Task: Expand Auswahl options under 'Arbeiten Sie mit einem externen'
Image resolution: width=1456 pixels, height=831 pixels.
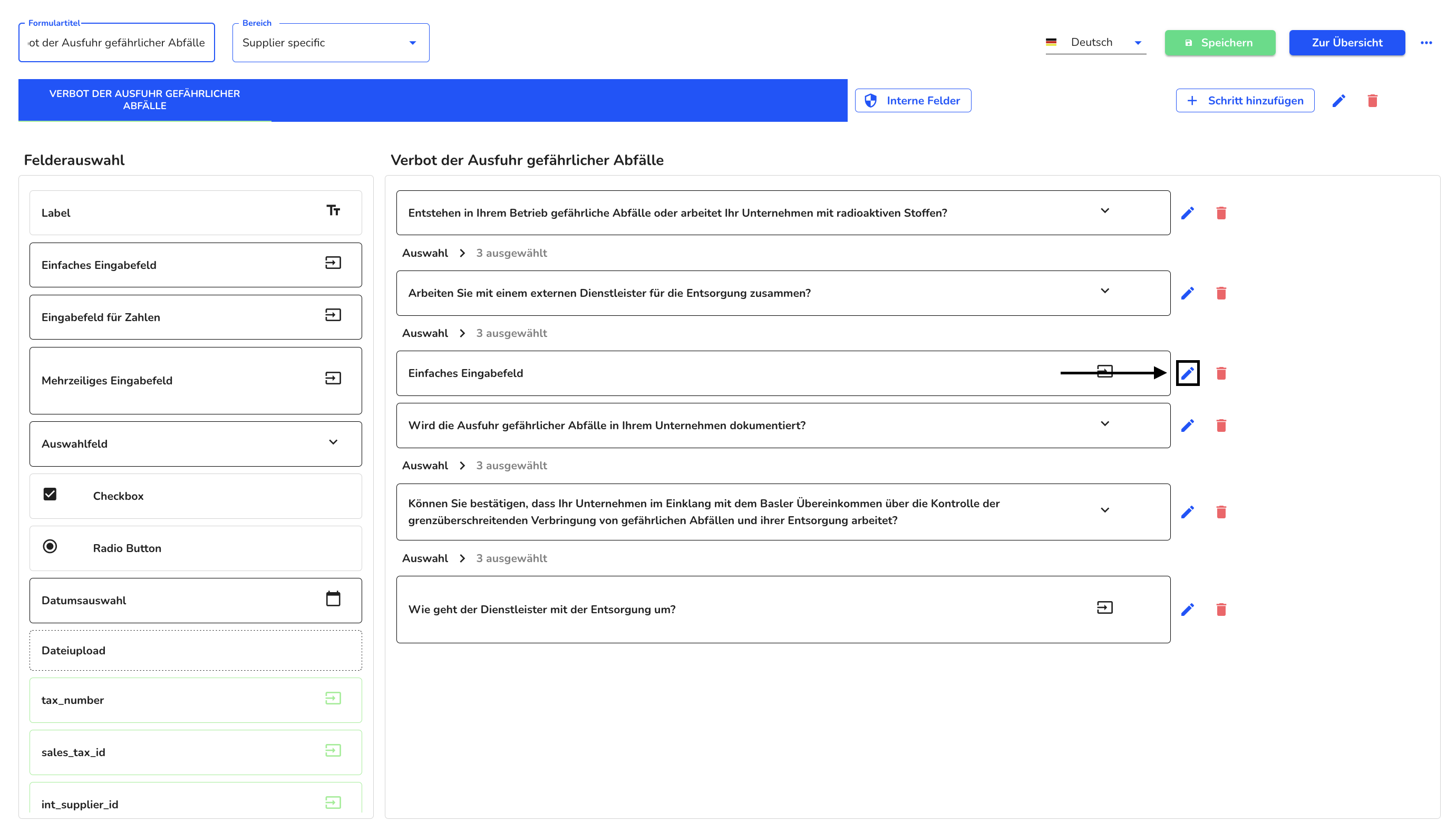Action: click(462, 333)
